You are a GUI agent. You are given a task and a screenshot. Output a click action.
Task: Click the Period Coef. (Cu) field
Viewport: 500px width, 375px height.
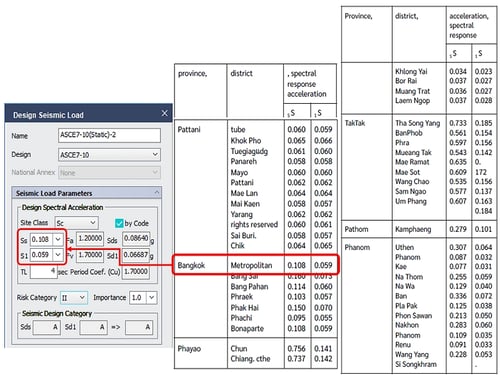[x=136, y=272]
